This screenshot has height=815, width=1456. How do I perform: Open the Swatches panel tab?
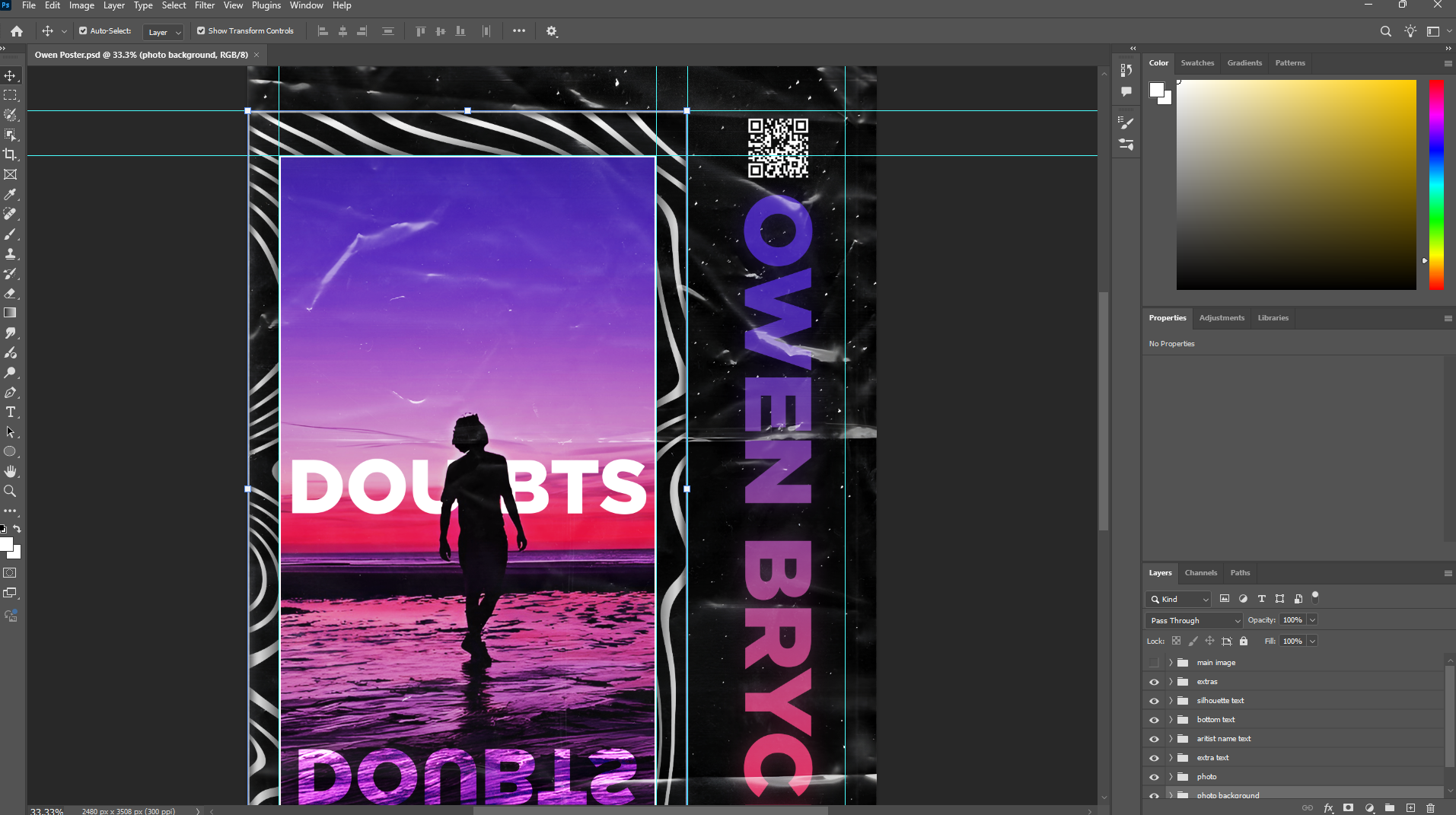(x=1197, y=62)
